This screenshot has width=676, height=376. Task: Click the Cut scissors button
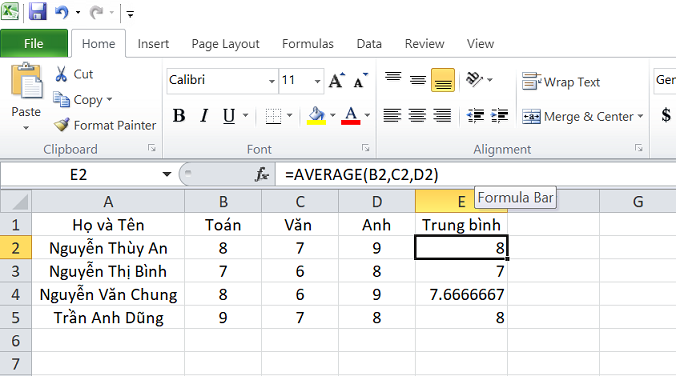[73, 74]
